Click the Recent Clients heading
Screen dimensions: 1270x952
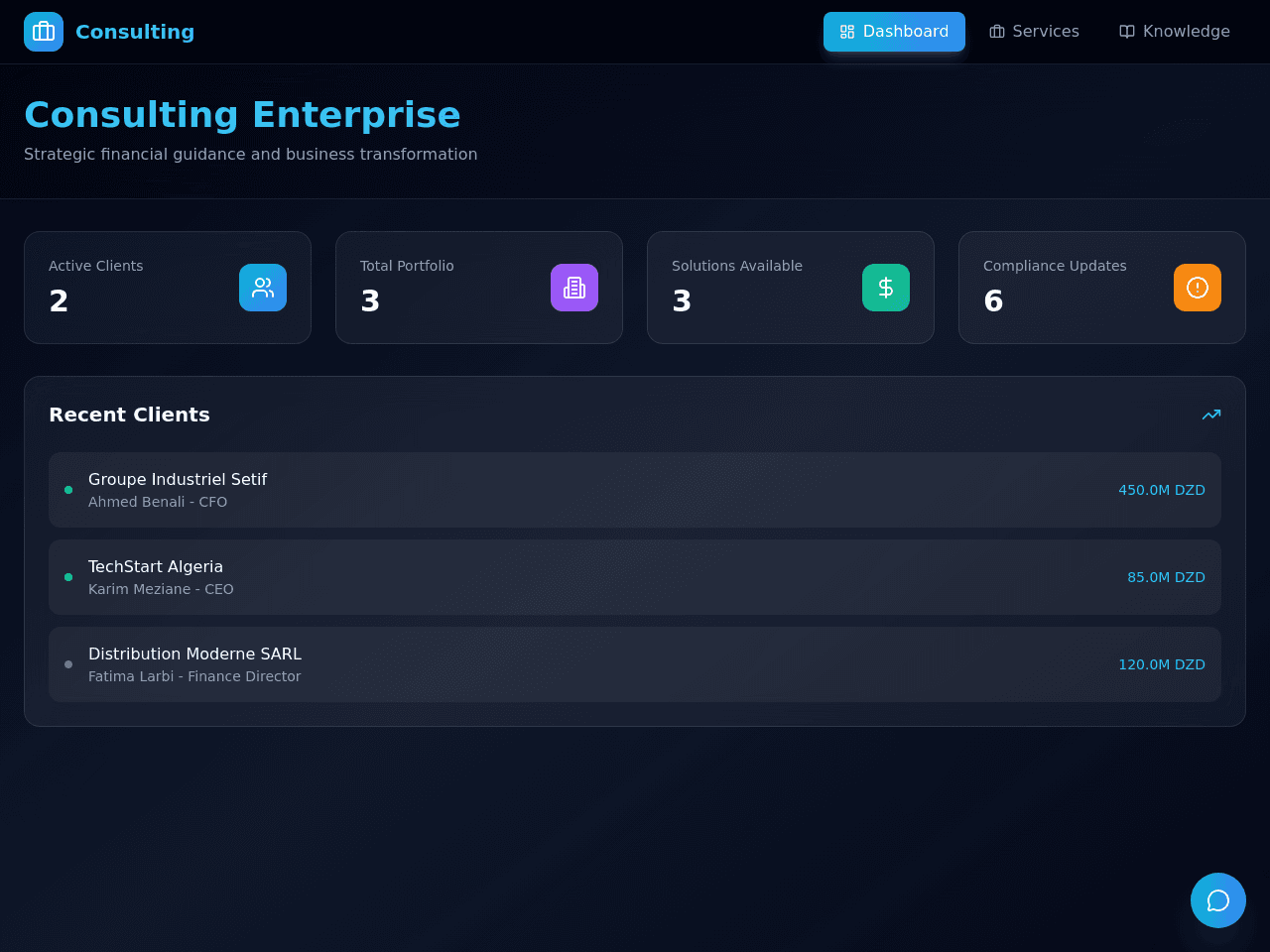pyautogui.click(x=129, y=415)
